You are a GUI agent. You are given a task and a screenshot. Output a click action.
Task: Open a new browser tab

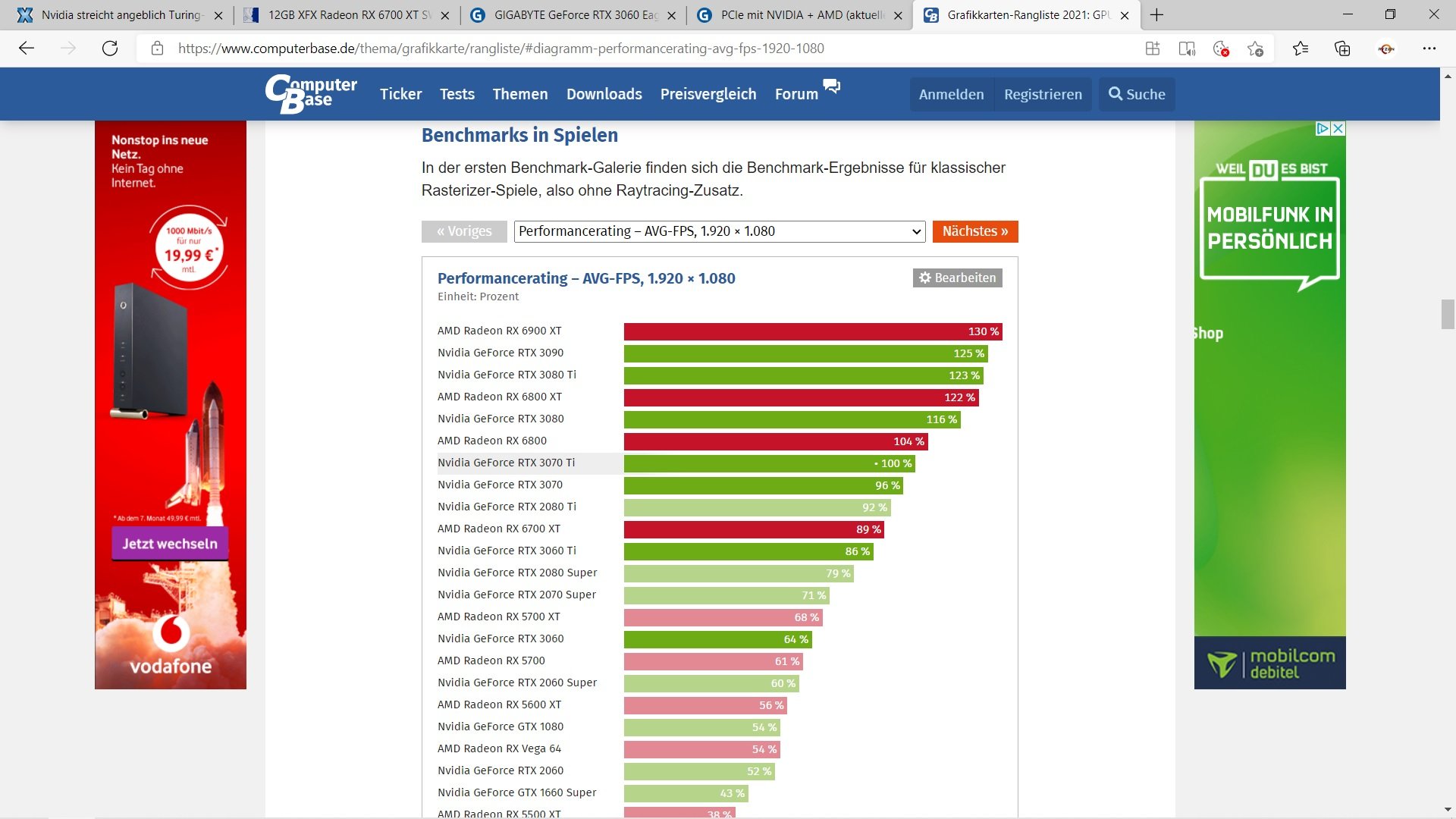tap(1156, 15)
